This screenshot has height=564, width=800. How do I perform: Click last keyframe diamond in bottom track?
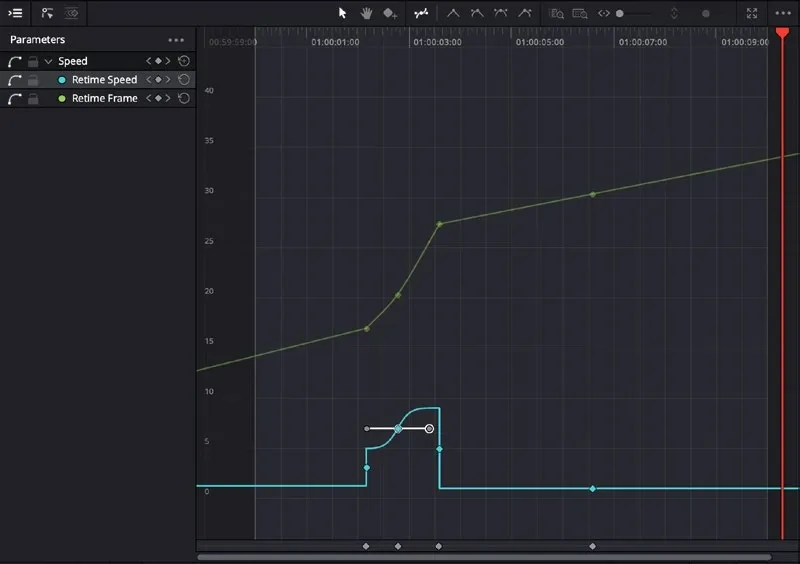pyautogui.click(x=592, y=546)
